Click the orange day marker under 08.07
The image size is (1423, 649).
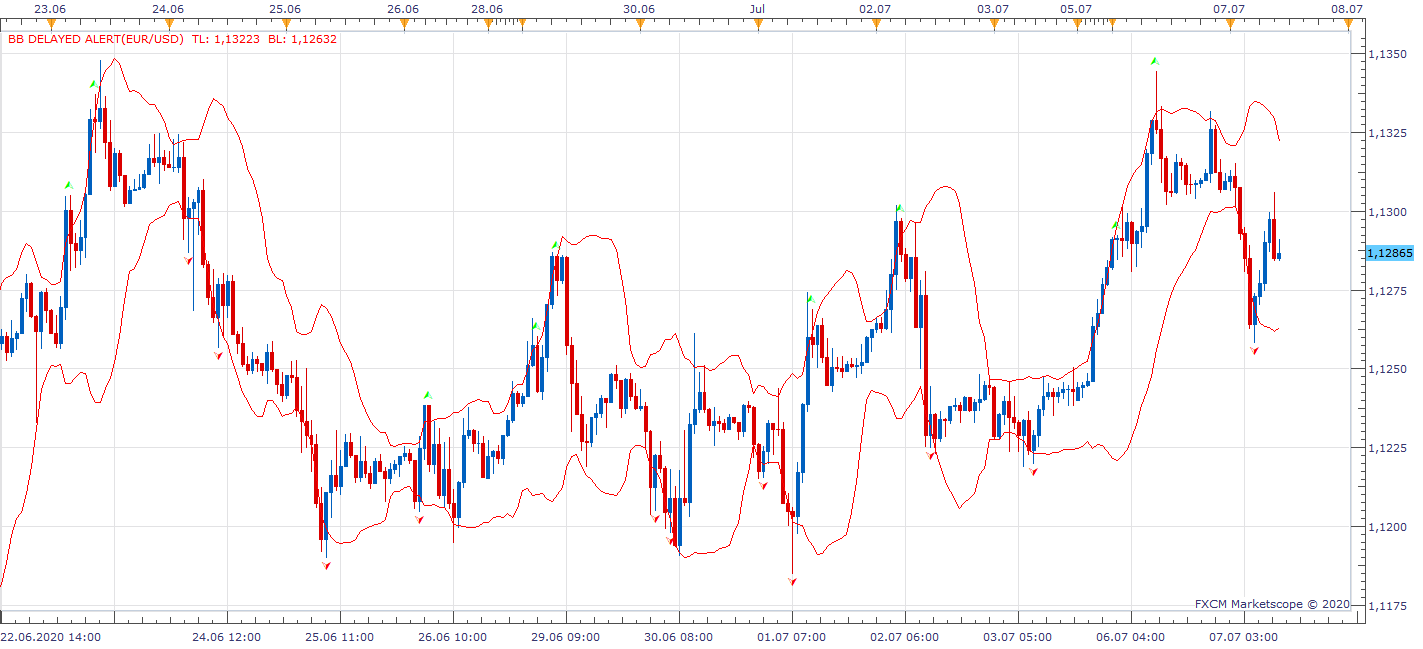pos(1346,23)
